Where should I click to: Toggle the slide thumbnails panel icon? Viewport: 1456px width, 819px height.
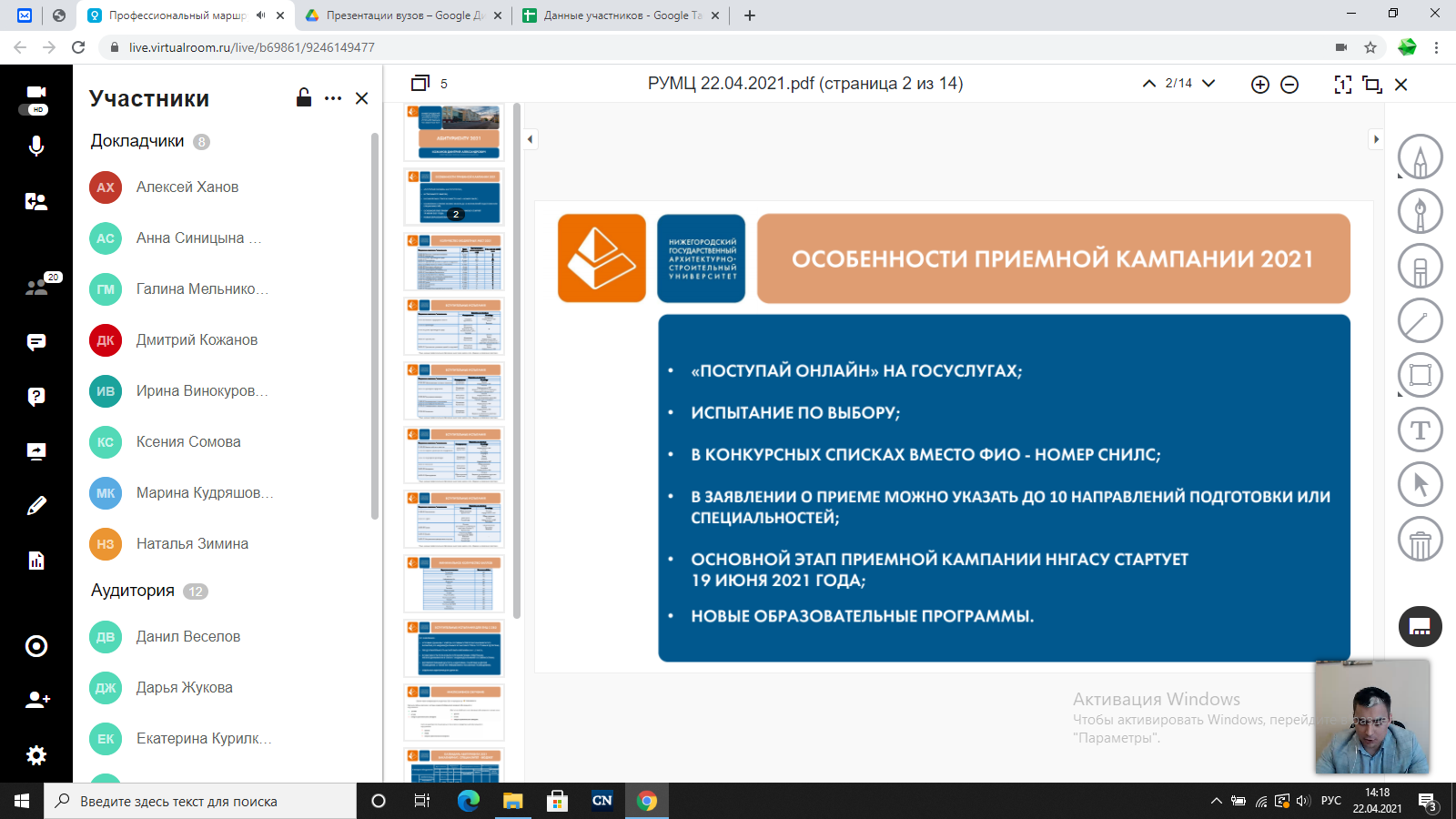[420, 83]
